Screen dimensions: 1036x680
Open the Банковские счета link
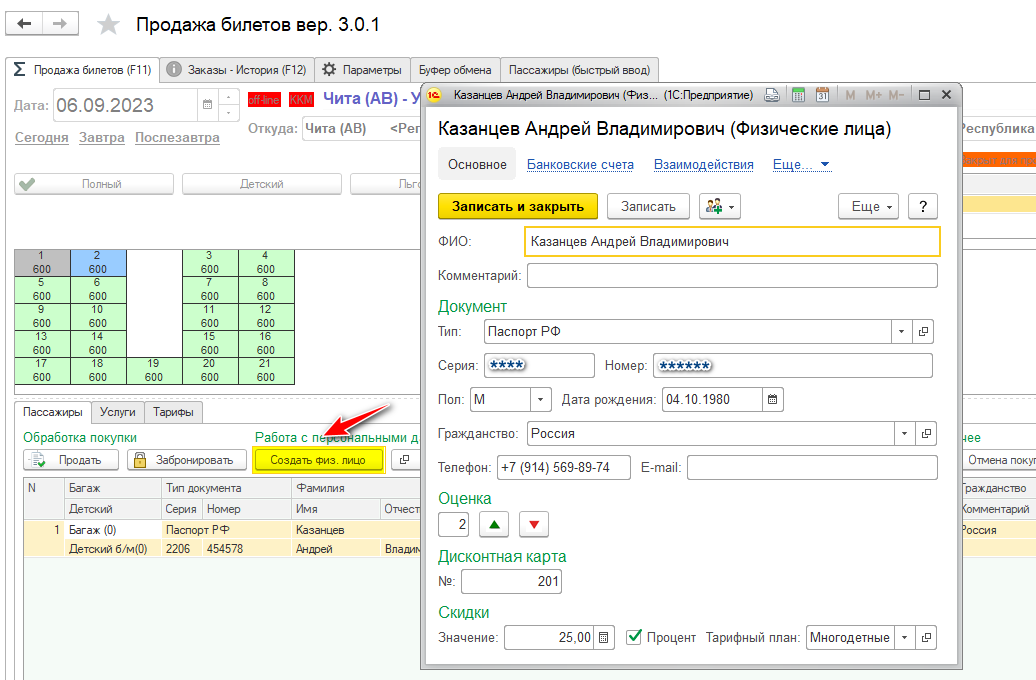pyautogui.click(x=580, y=165)
